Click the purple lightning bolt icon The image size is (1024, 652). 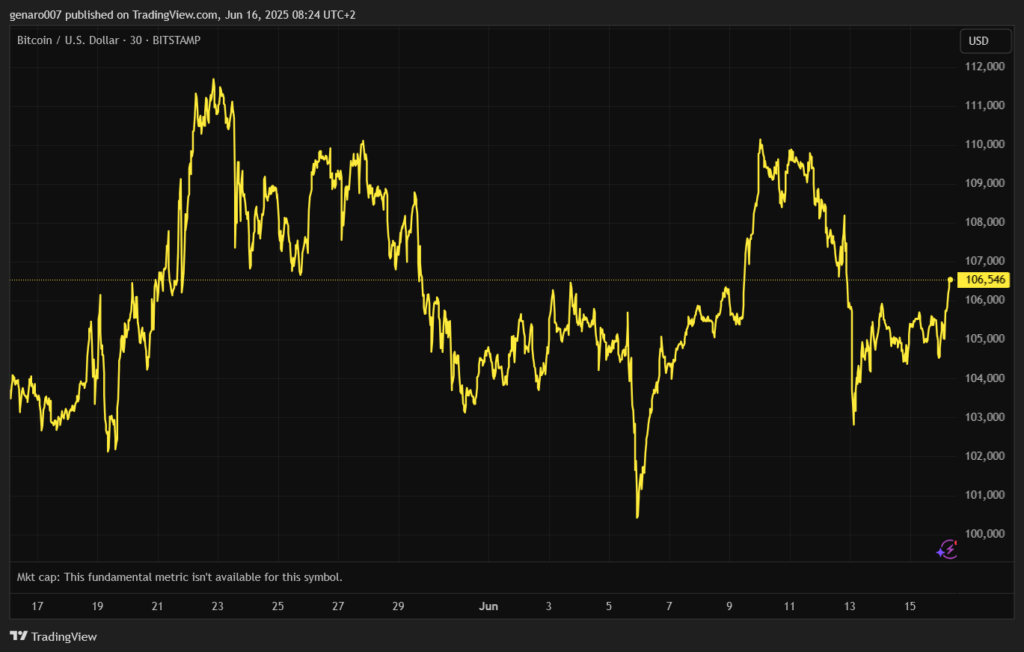point(947,547)
